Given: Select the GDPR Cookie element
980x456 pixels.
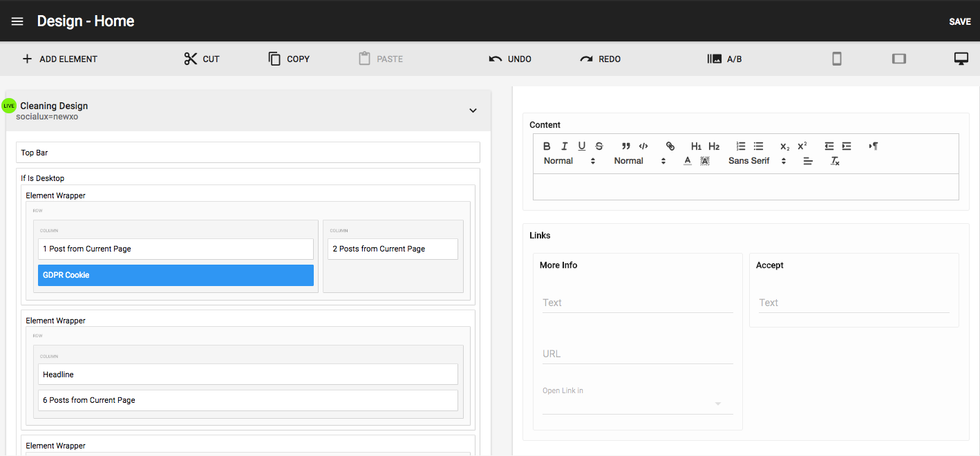Looking at the screenshot, I should tap(176, 275).
